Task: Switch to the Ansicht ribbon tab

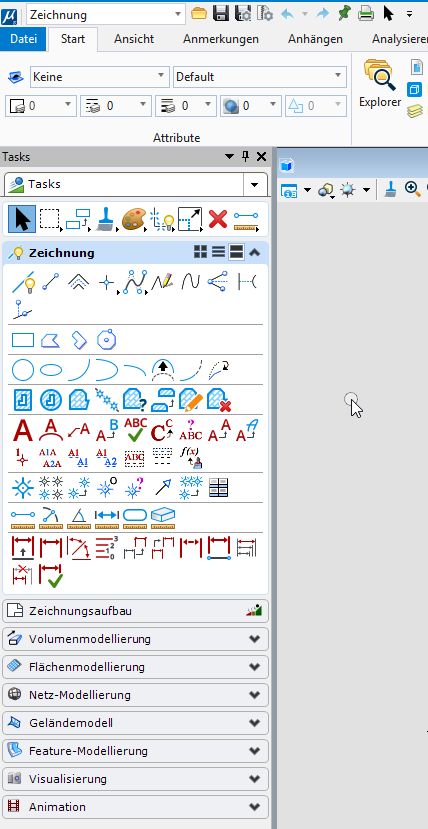Action: 134,39
